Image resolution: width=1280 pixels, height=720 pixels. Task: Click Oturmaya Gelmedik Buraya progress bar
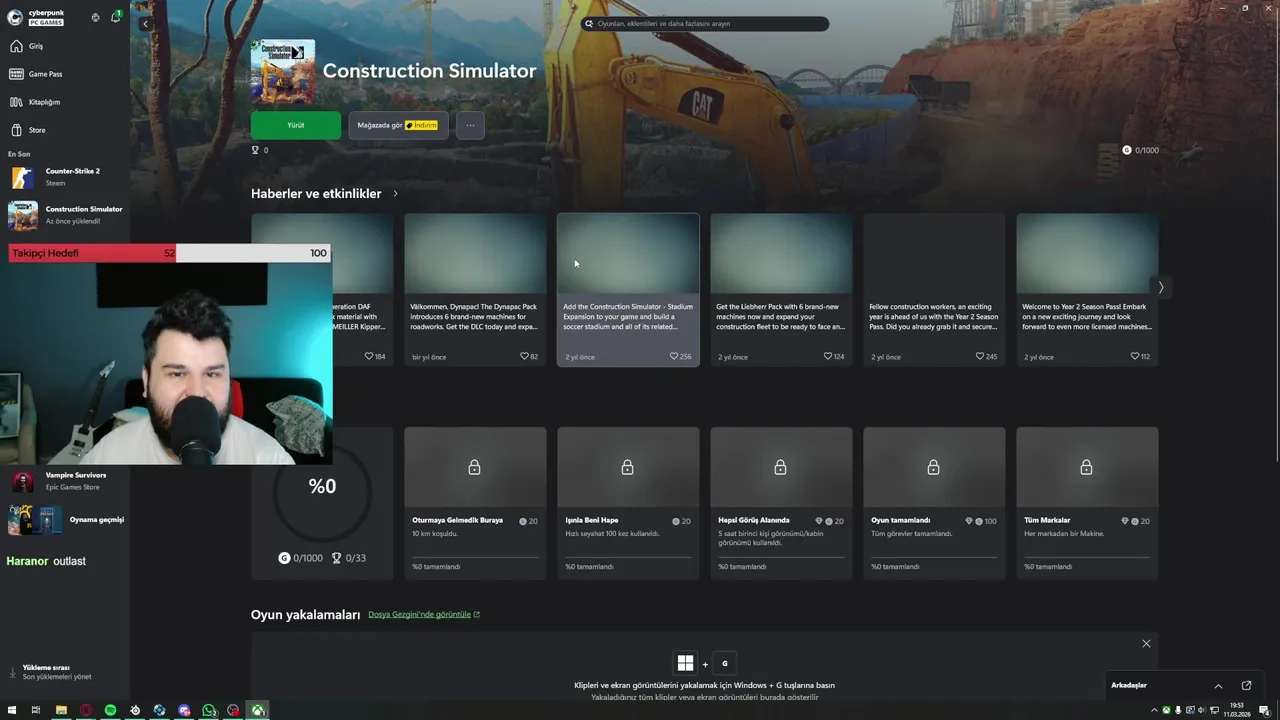[475, 557]
